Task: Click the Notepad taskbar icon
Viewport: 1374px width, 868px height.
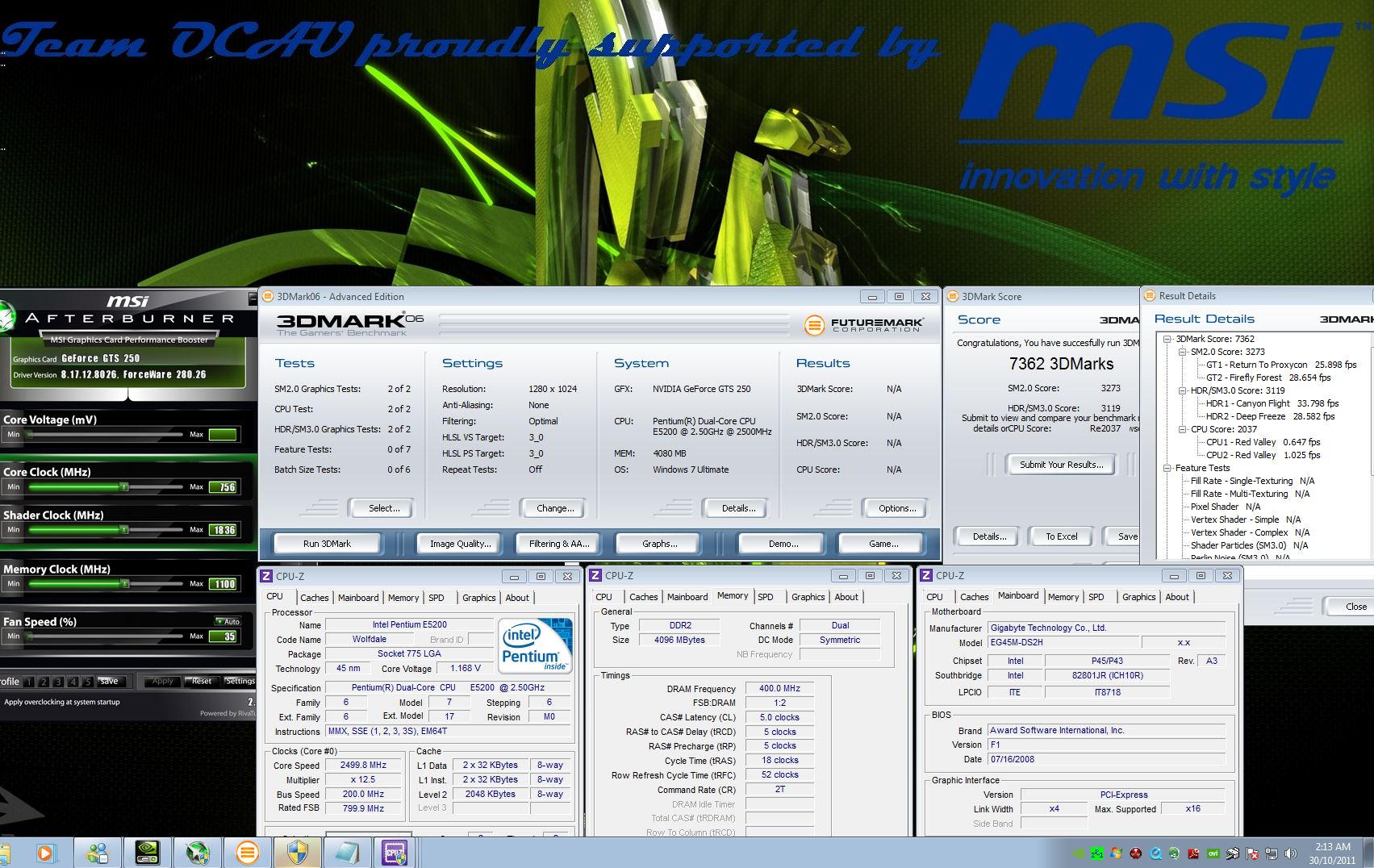Action: point(346,853)
